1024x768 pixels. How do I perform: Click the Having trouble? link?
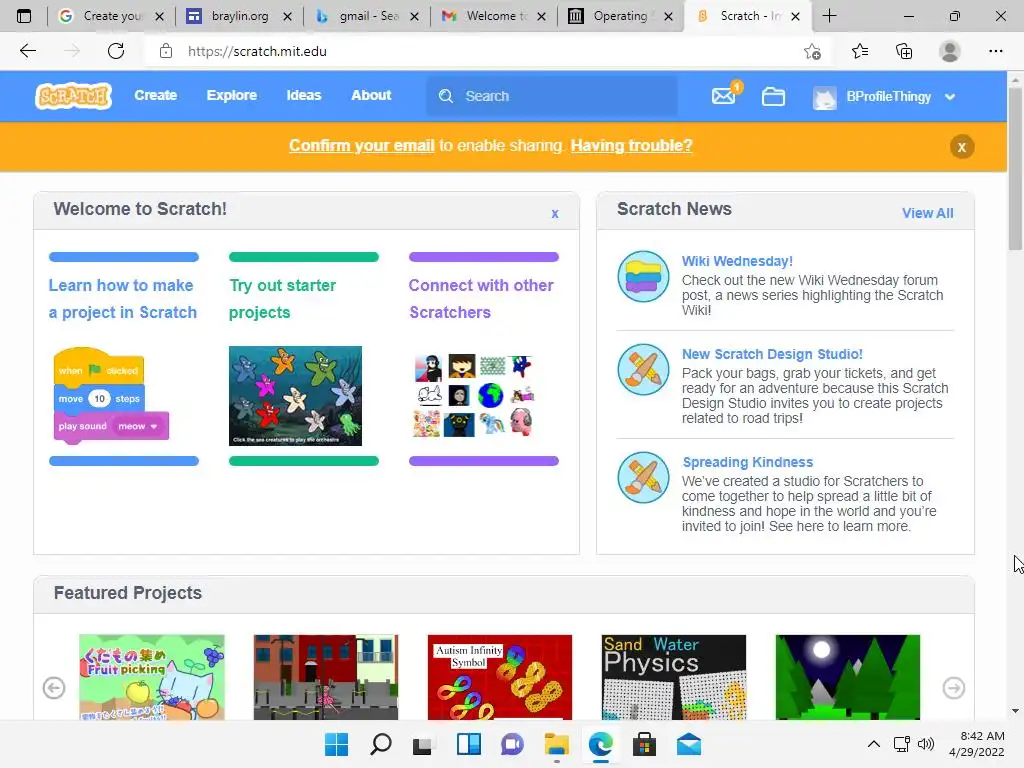coord(632,145)
